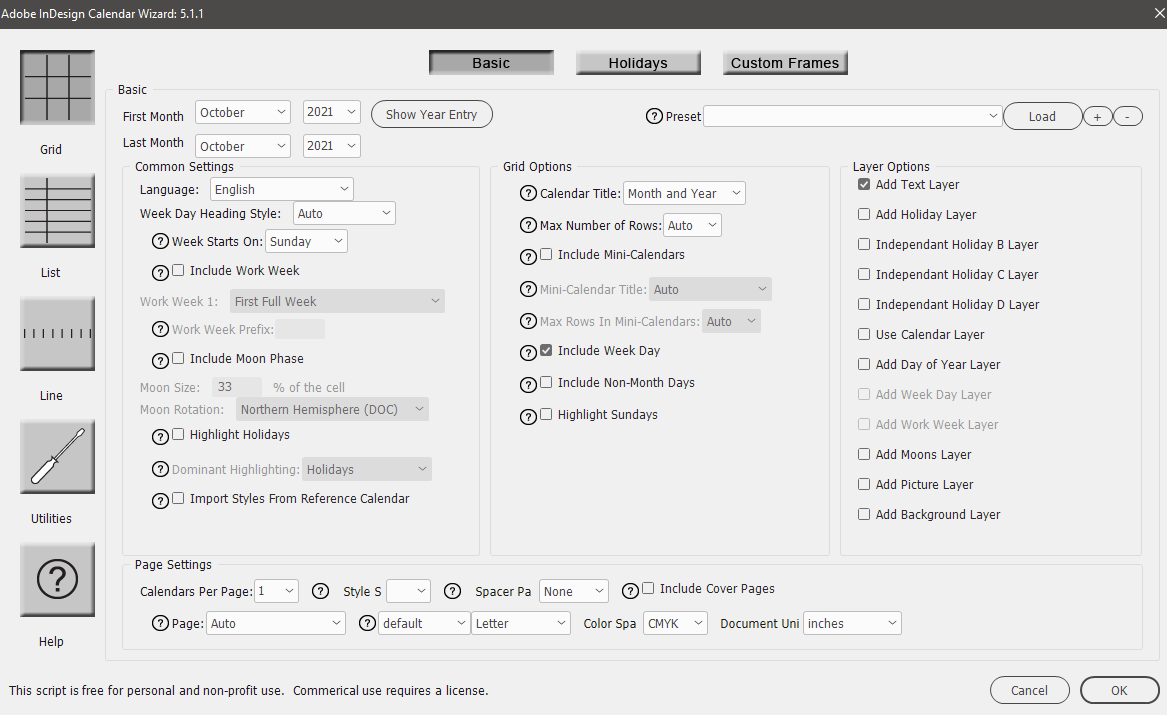Check Add Moons Layer checkbox

point(864,454)
